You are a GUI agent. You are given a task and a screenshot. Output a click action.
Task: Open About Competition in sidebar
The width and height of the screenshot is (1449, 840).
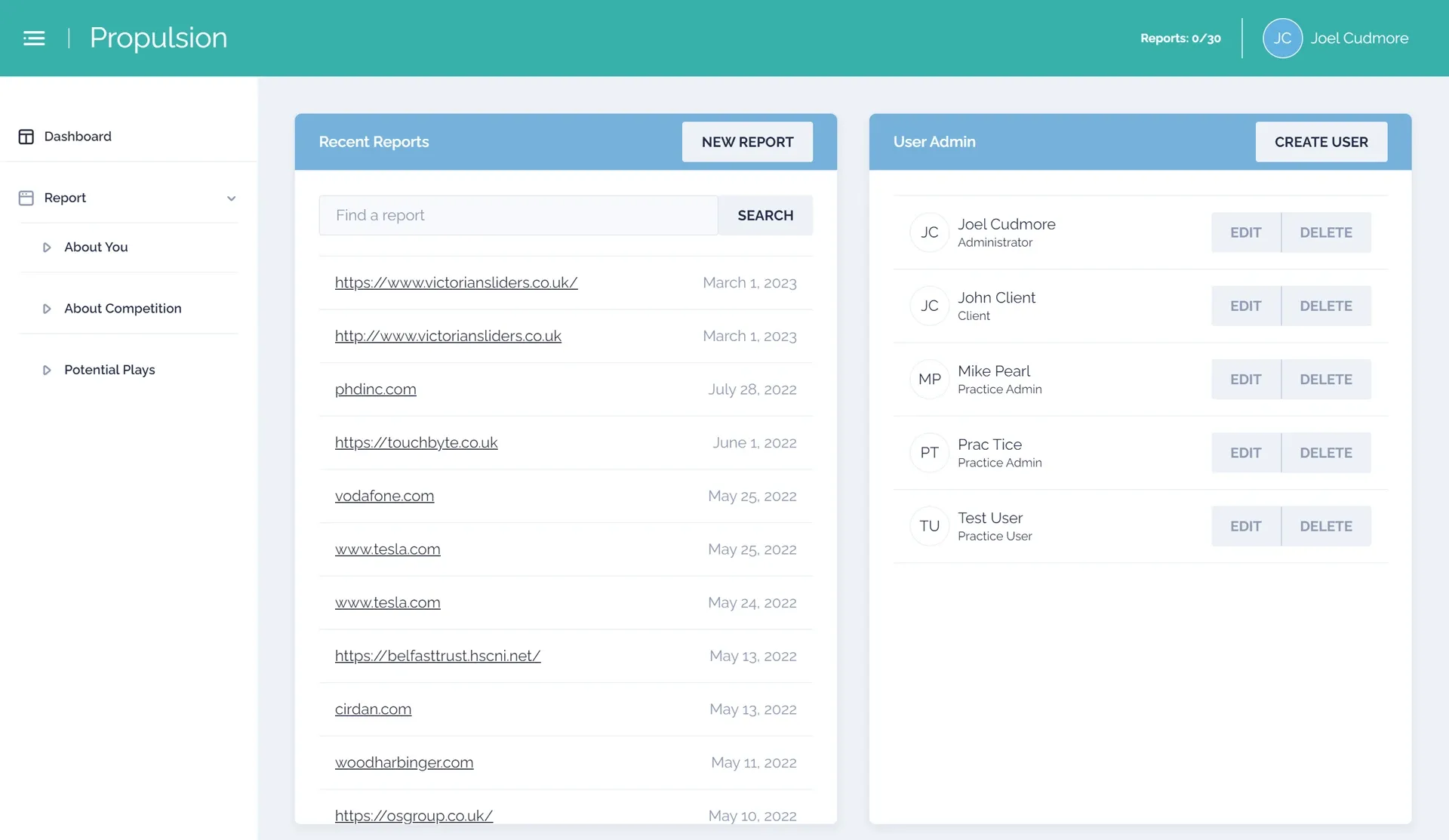click(x=123, y=308)
